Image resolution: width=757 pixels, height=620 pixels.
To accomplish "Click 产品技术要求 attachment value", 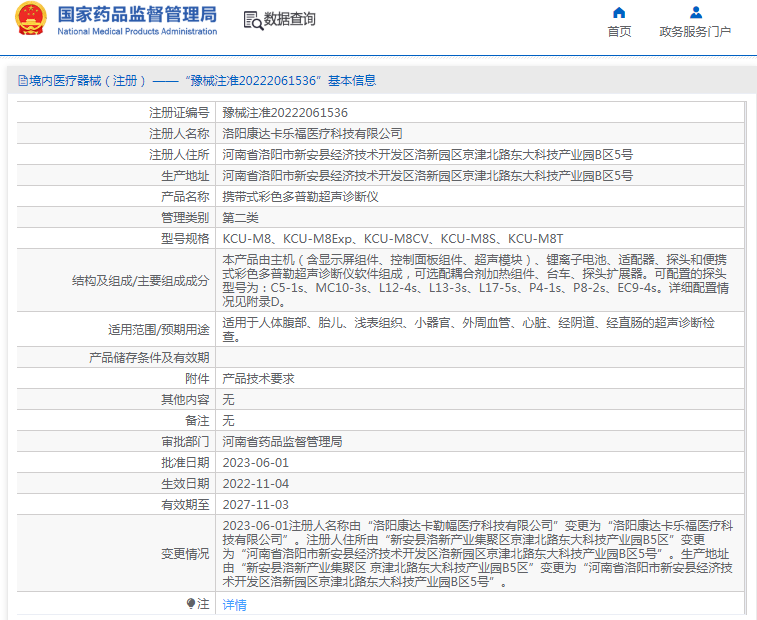I will pyautogui.click(x=258, y=379).
